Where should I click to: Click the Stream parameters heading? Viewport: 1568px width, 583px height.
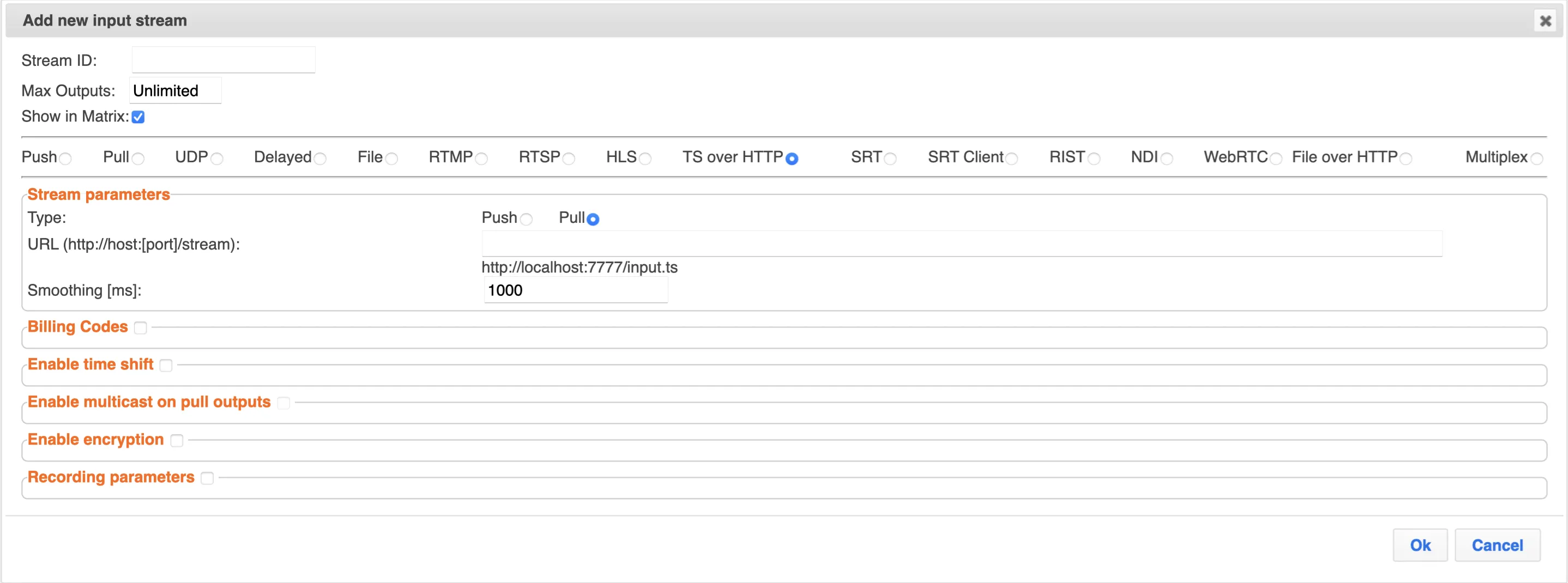tap(99, 194)
